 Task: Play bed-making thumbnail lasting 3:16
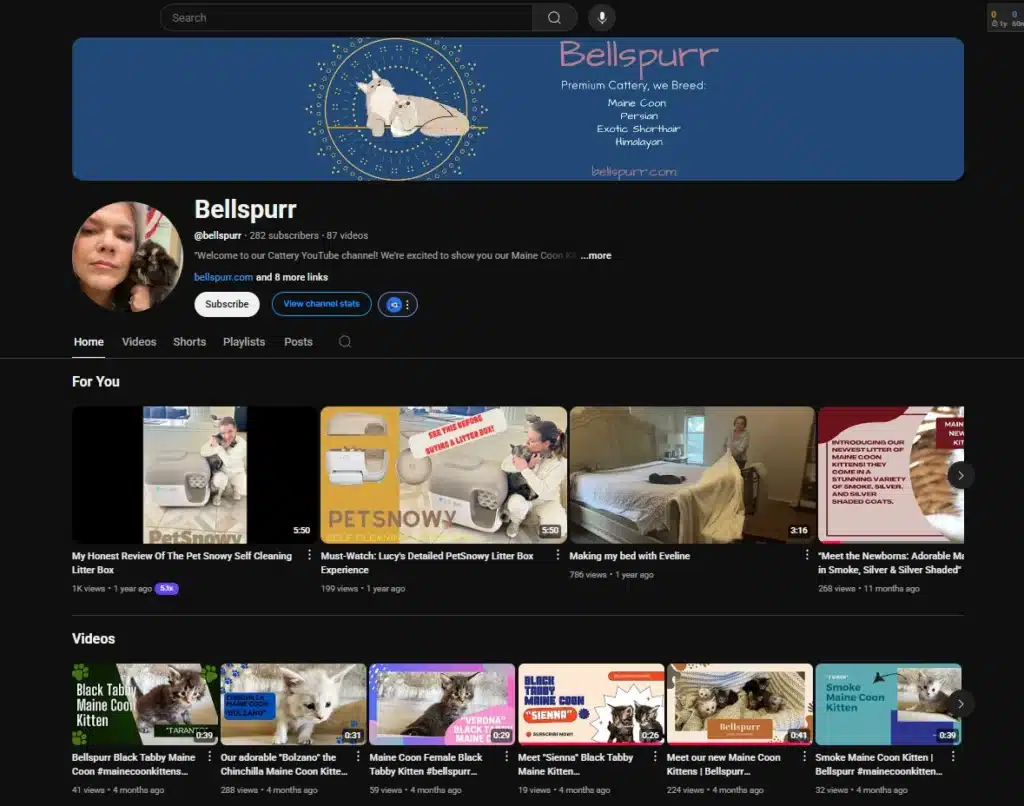692,475
